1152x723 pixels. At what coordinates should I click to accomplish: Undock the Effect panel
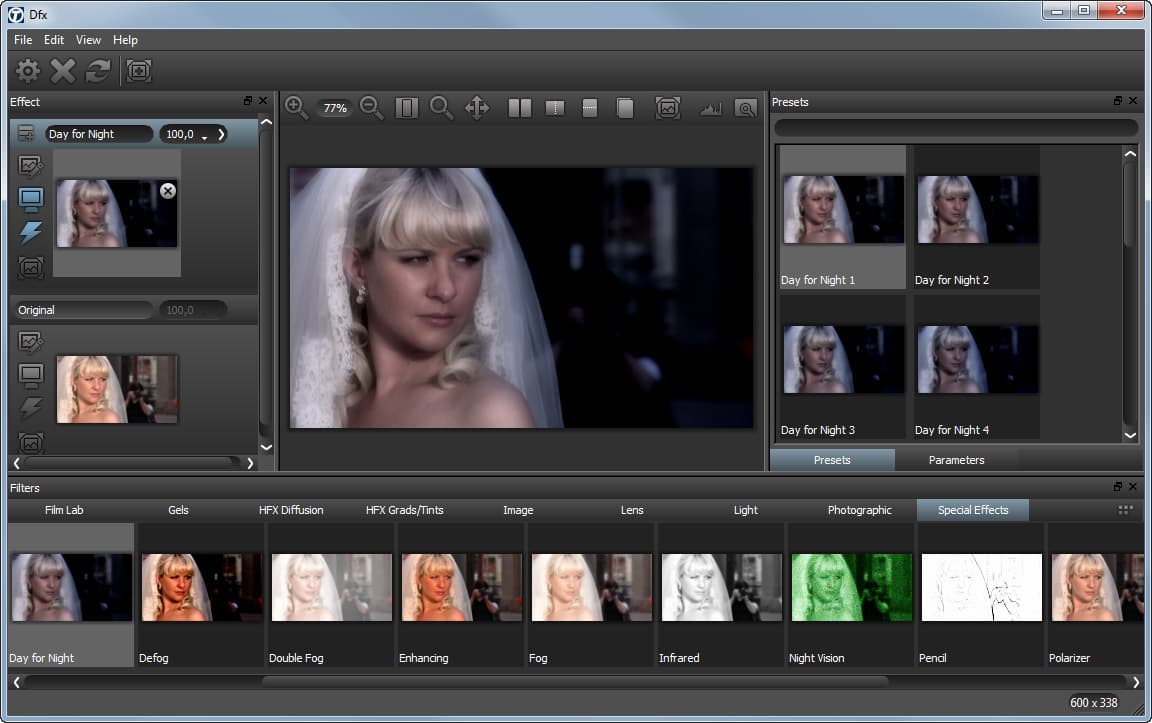pos(248,101)
